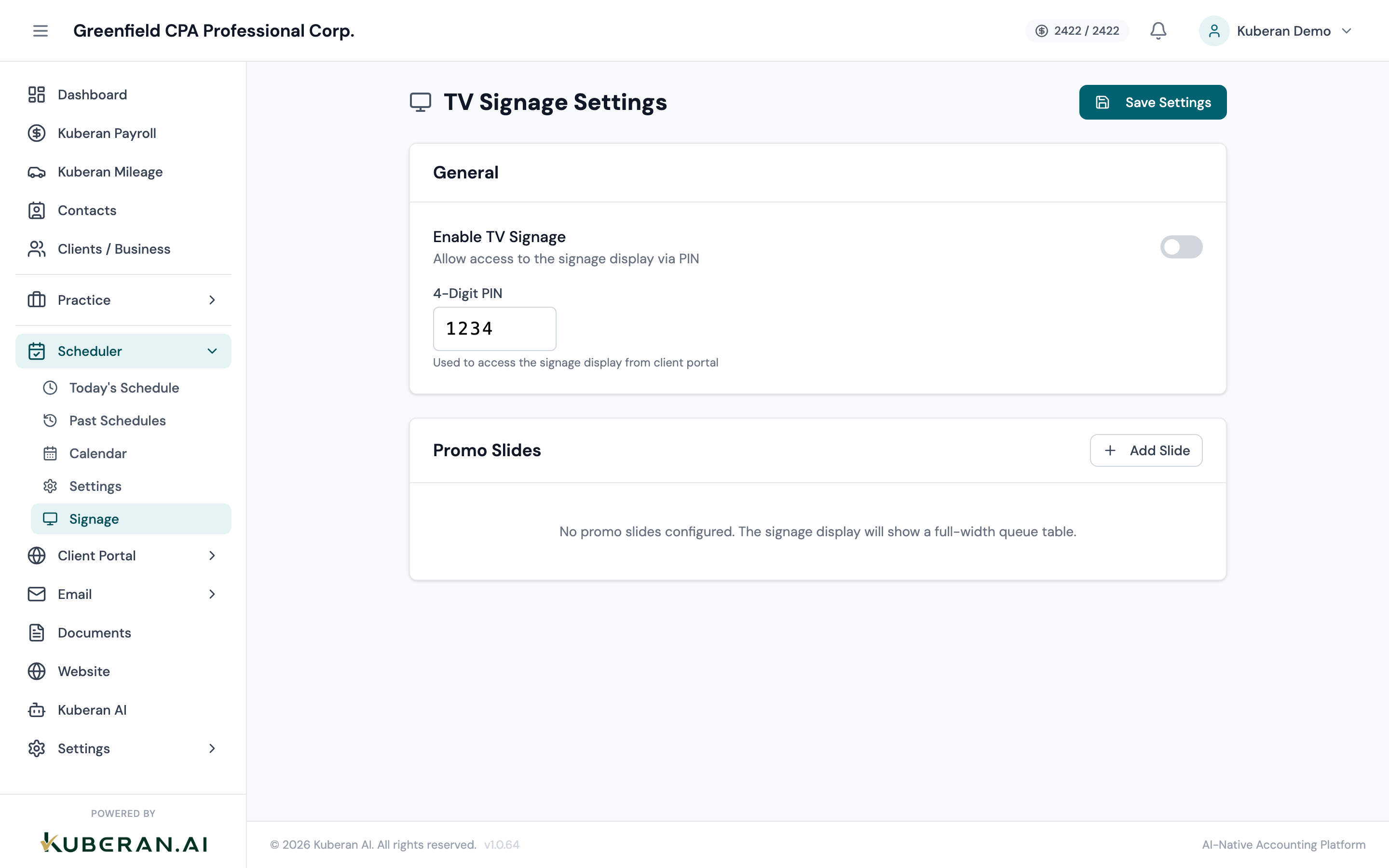Click the Practice briefcase icon
The height and width of the screenshot is (868, 1389).
point(37,300)
